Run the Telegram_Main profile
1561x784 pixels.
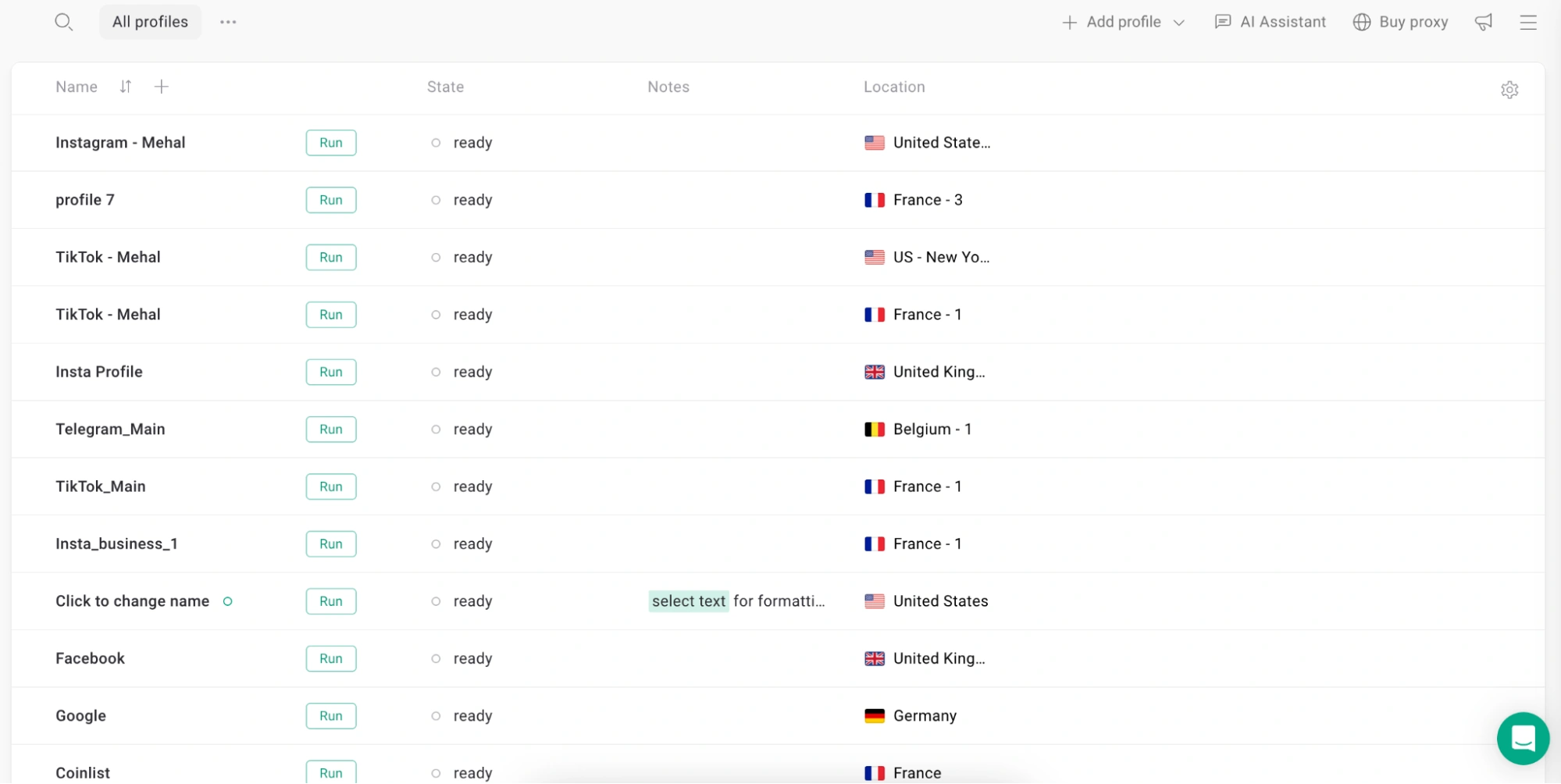pyautogui.click(x=331, y=429)
